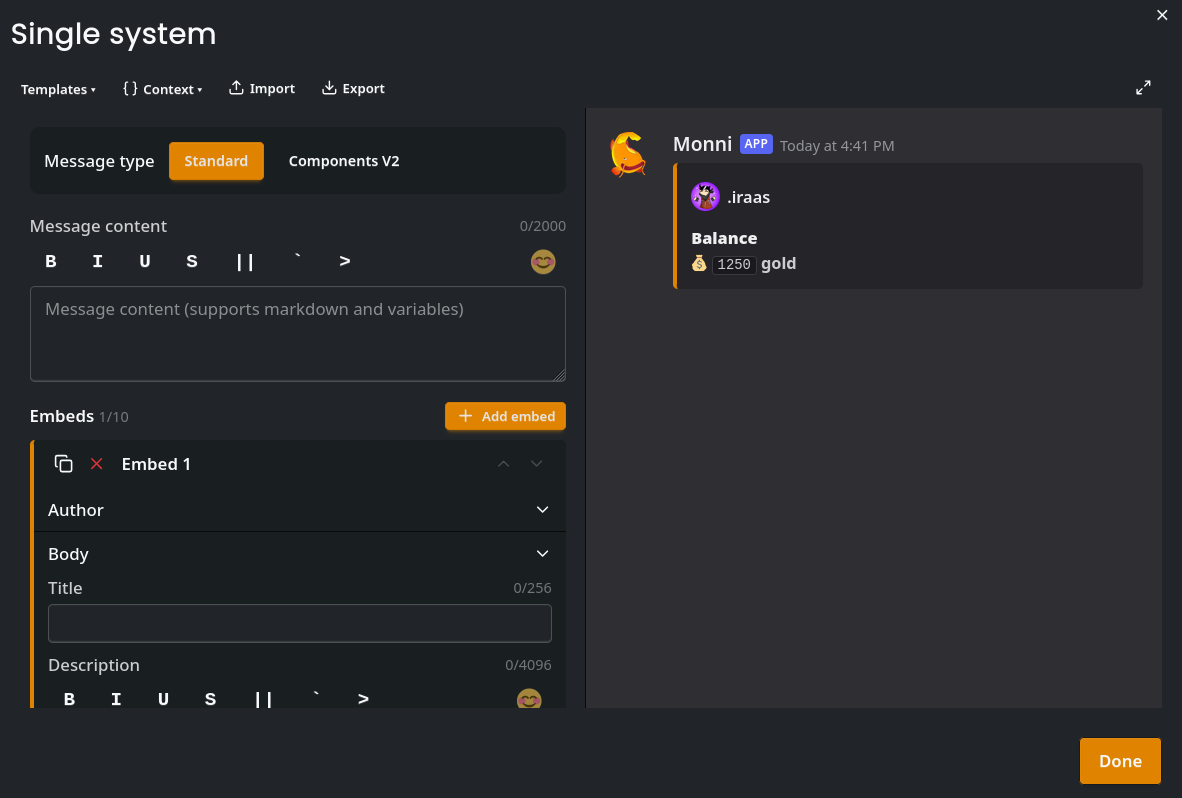Image resolution: width=1182 pixels, height=798 pixels.
Task: Expand the preview to fullscreen
Action: tap(1143, 88)
